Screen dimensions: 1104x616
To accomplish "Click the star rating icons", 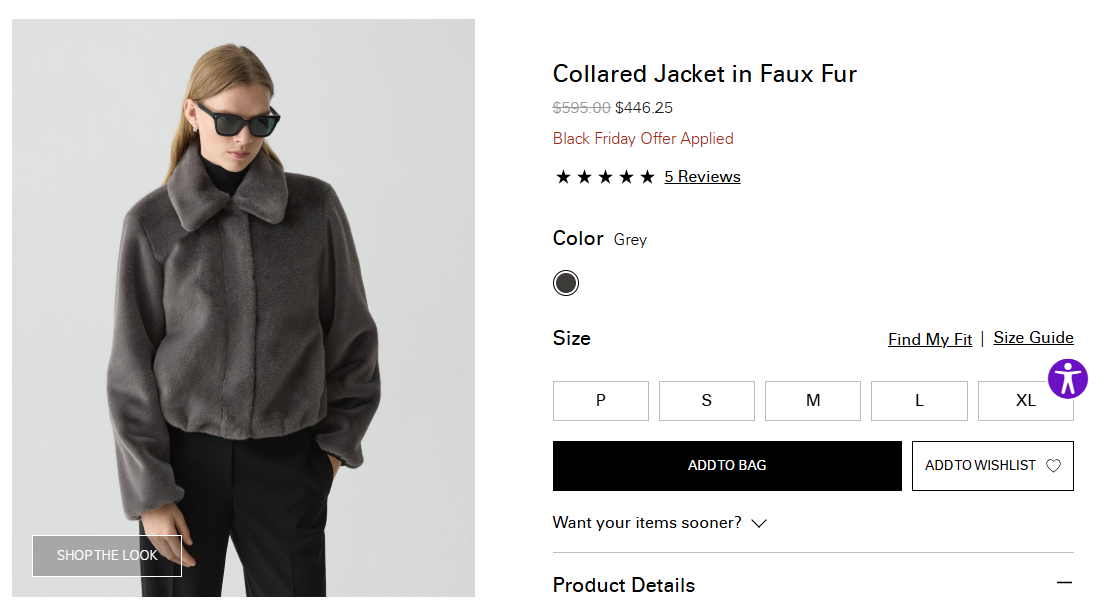I will click(605, 177).
